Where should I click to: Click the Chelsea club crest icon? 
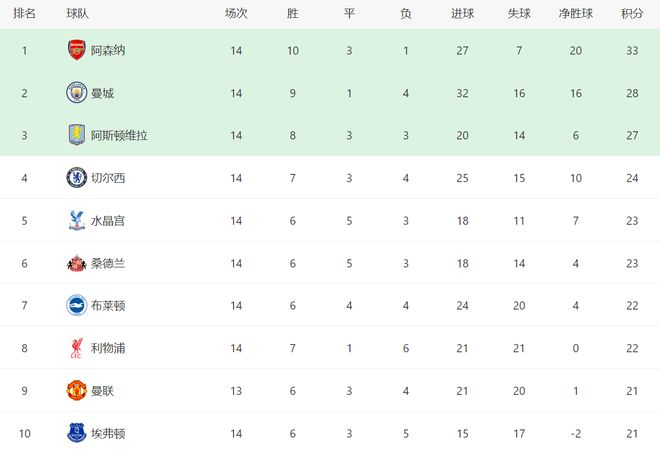click(x=76, y=178)
